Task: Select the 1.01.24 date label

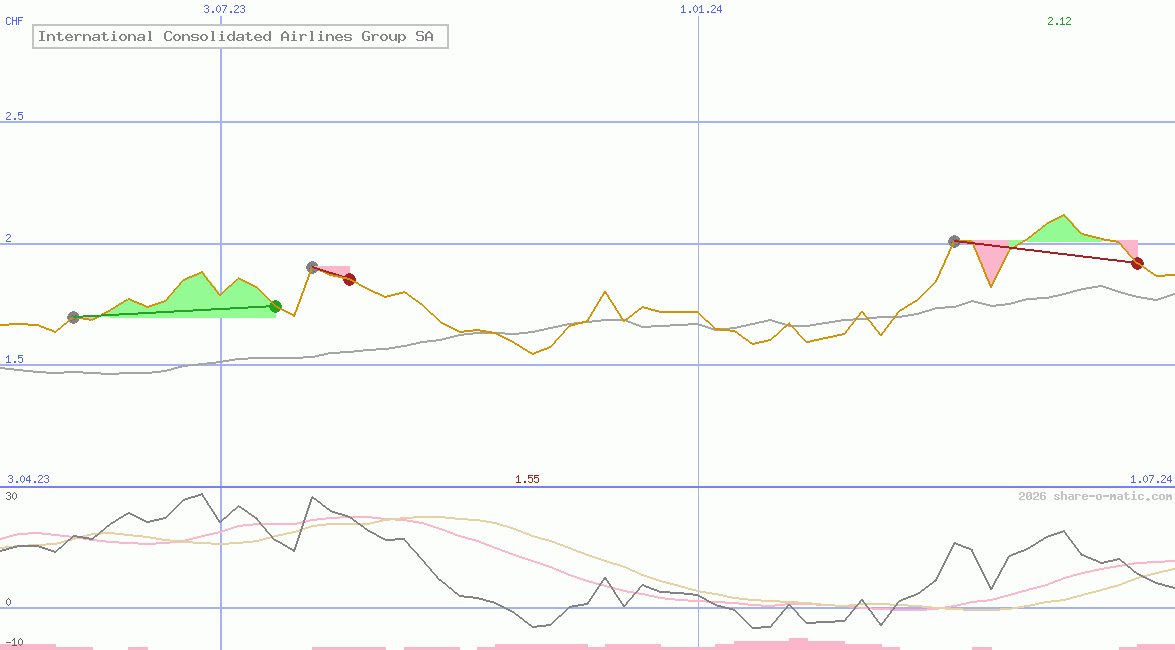Action: 701,9
